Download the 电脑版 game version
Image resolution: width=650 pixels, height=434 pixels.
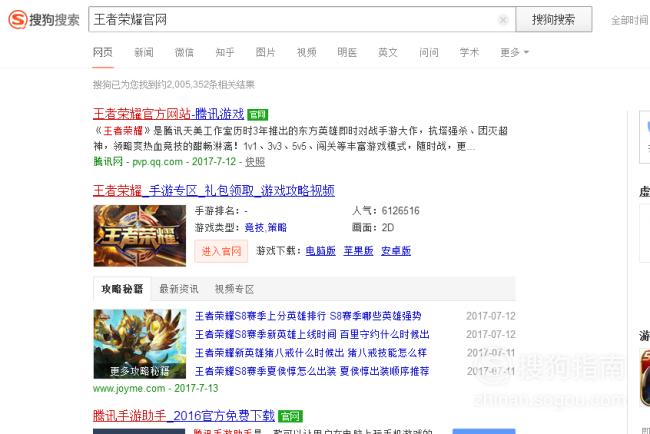tap(320, 251)
